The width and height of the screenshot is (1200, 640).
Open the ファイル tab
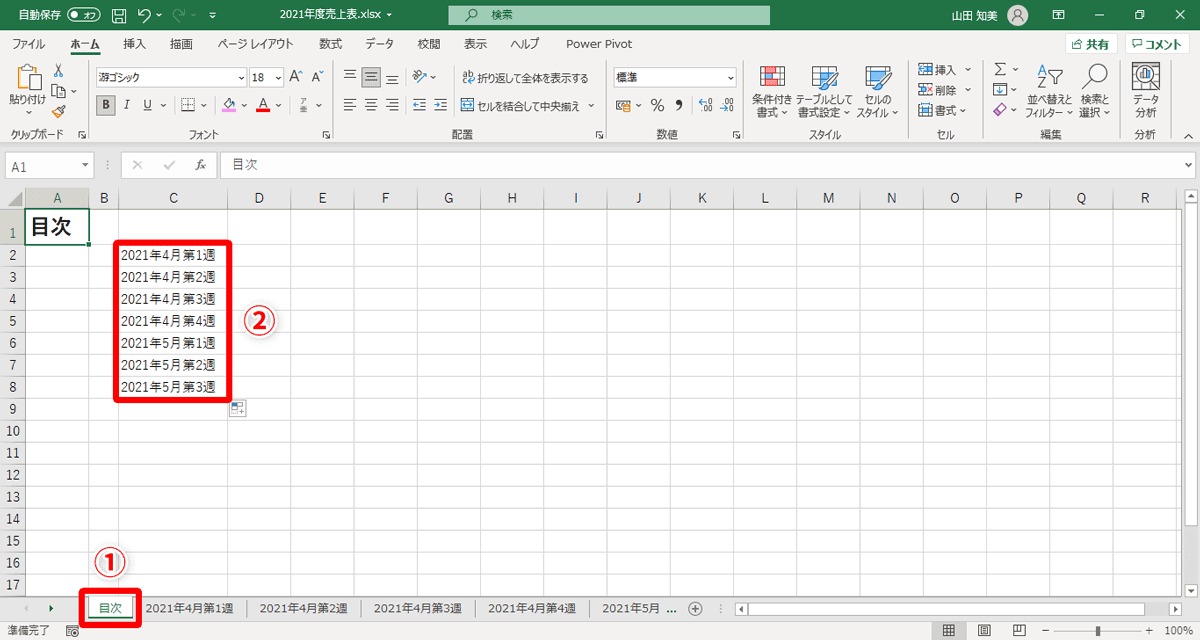pos(28,44)
